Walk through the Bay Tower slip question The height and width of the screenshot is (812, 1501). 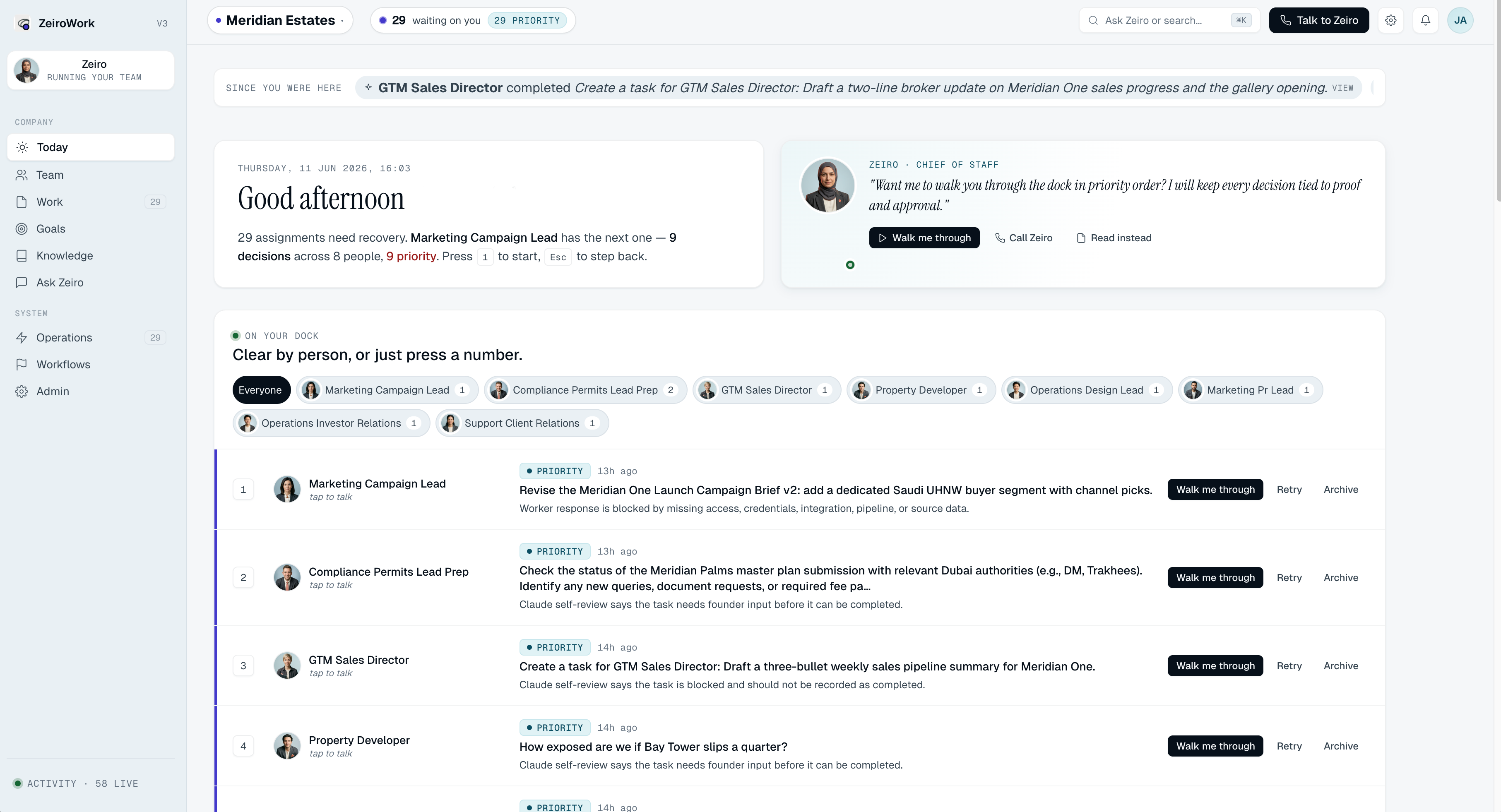pos(1215,746)
